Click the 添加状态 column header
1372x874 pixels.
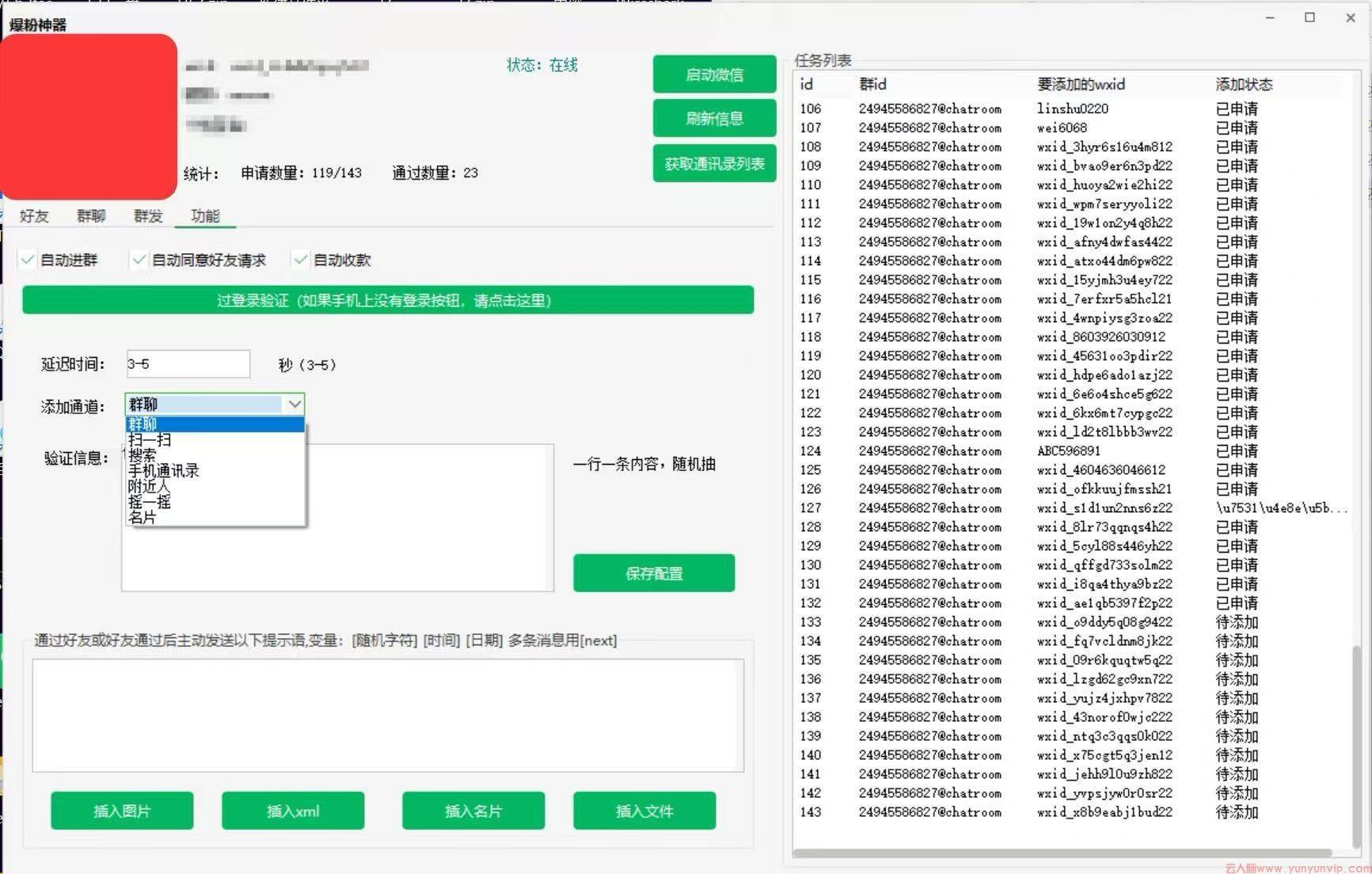click(x=1245, y=84)
